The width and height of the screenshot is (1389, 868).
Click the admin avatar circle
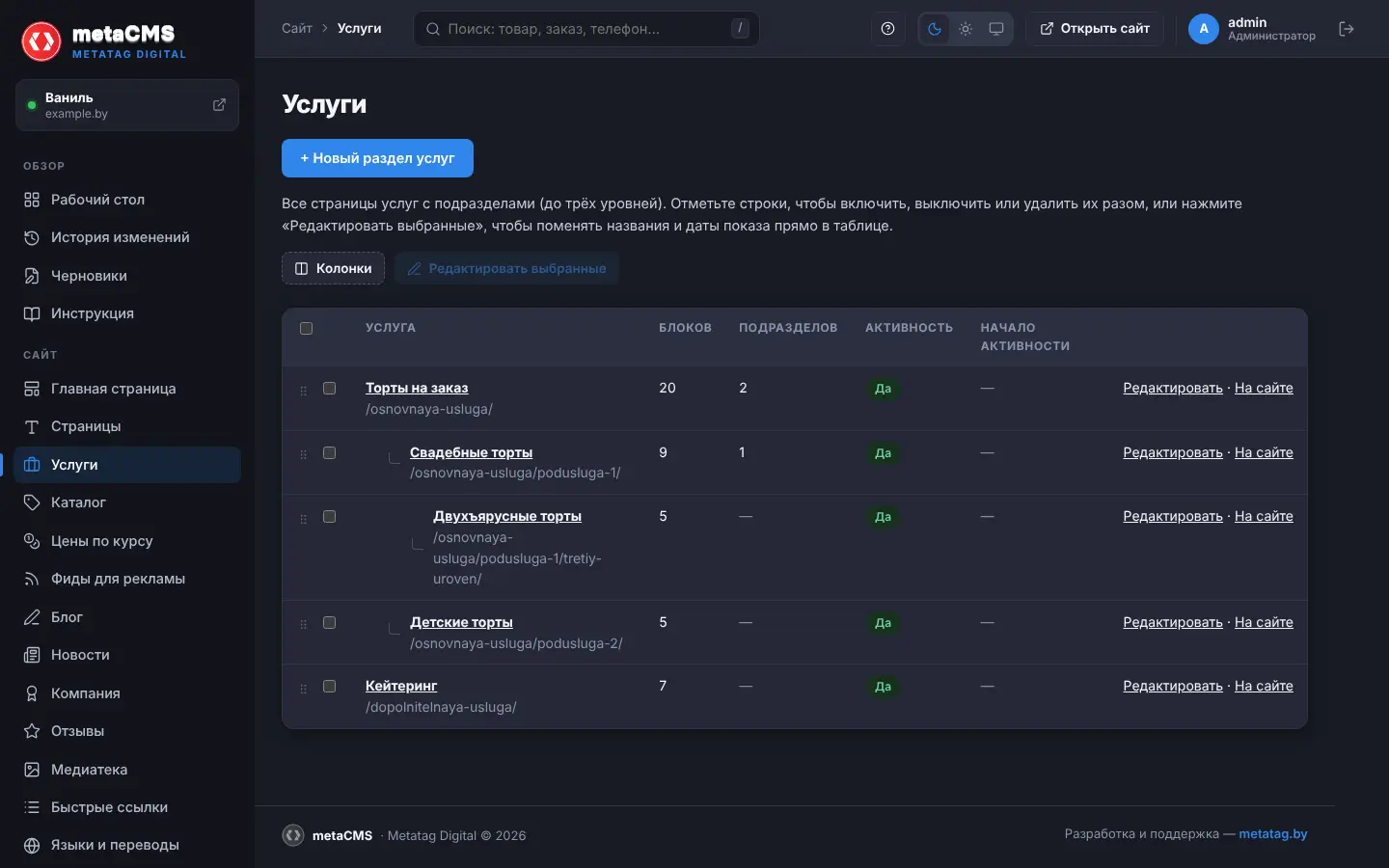point(1203,29)
